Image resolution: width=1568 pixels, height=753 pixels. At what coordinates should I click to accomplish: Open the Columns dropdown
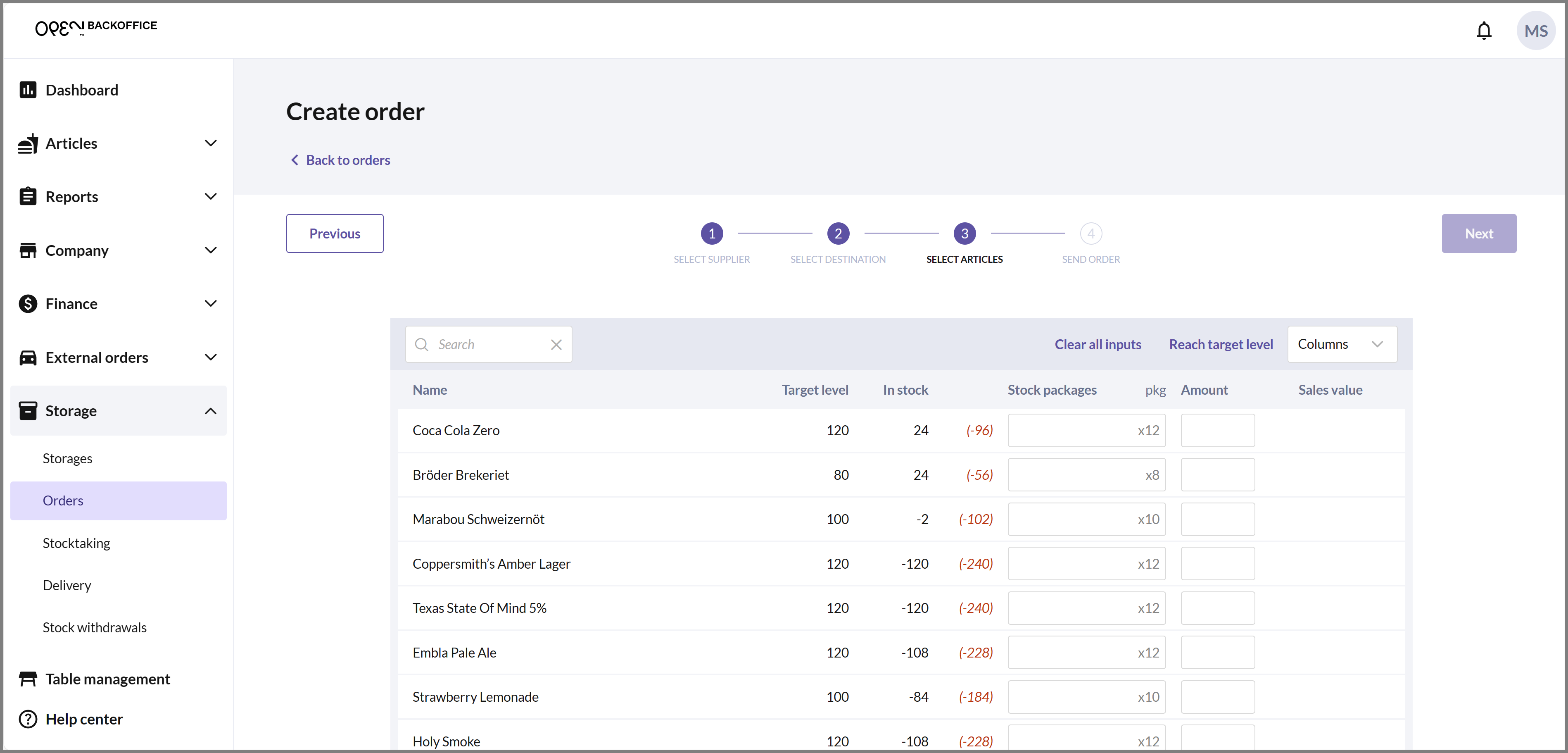coord(1342,344)
